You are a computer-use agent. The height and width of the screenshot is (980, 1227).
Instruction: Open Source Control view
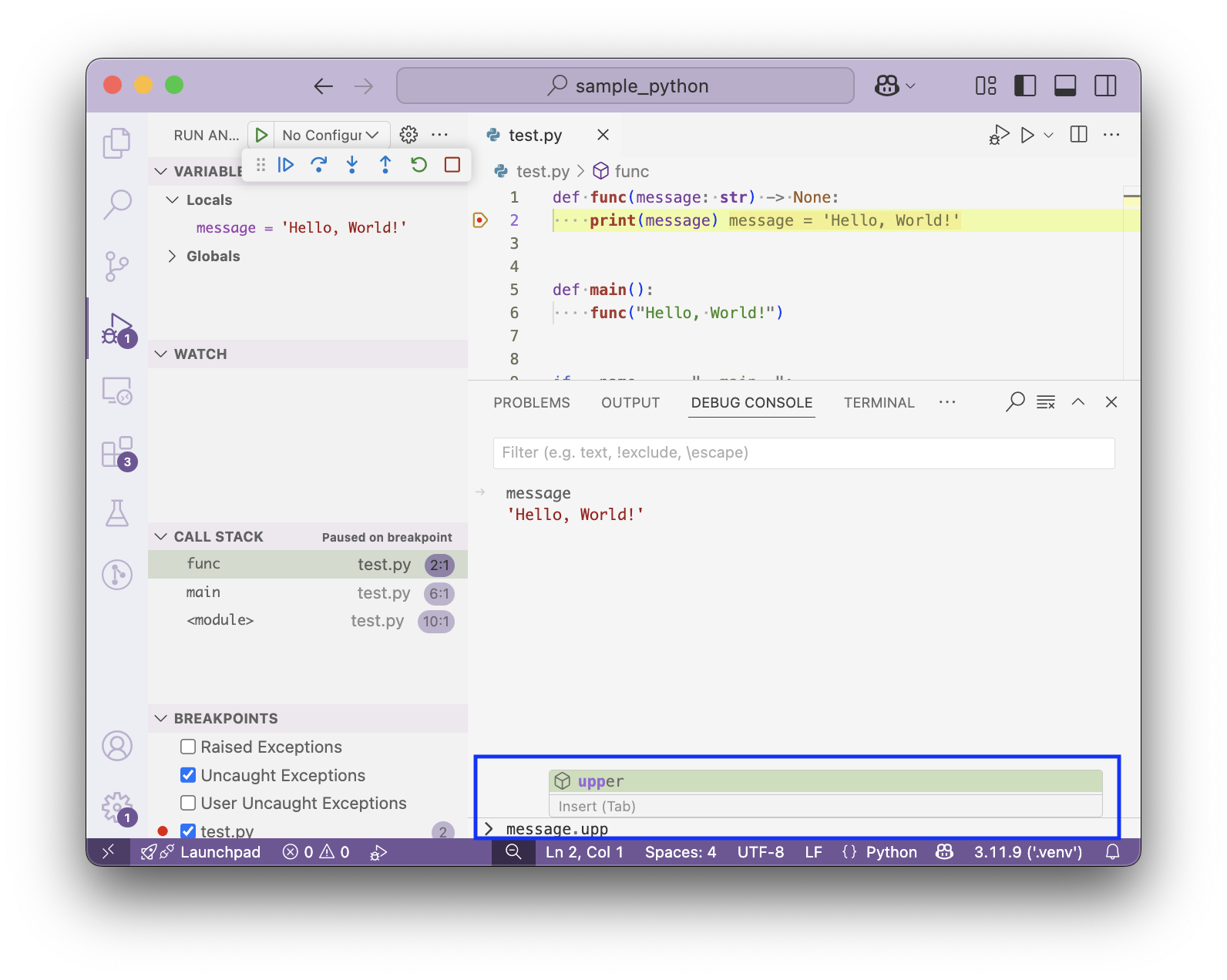point(117,267)
